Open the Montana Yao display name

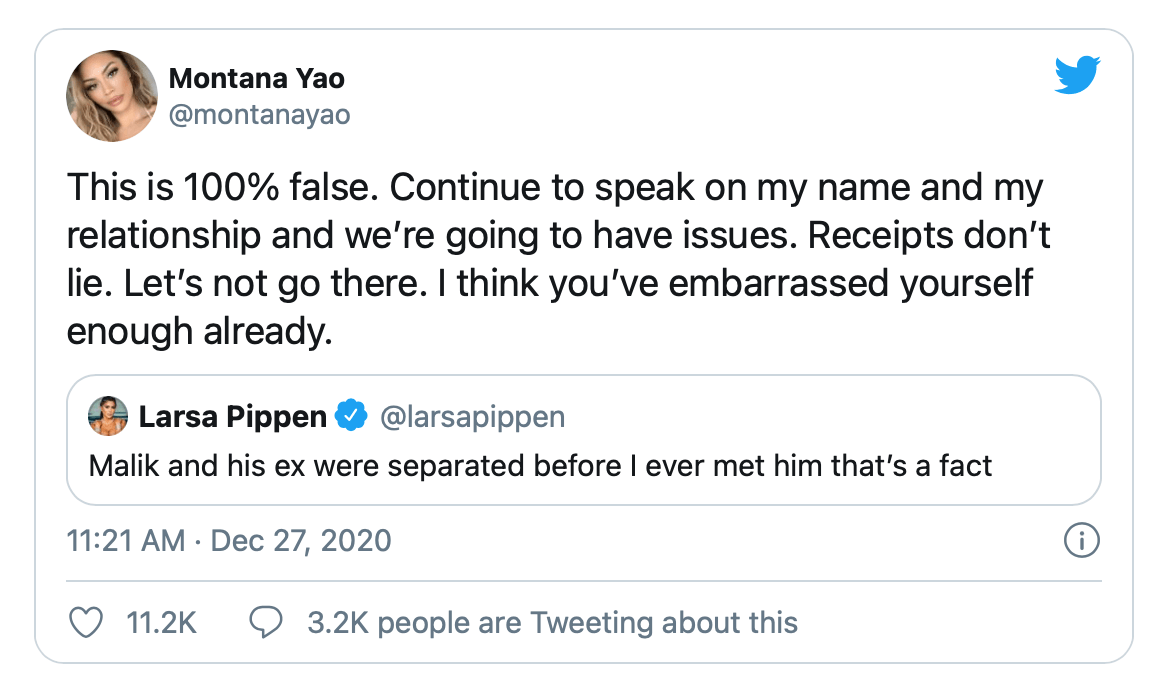pos(257,78)
